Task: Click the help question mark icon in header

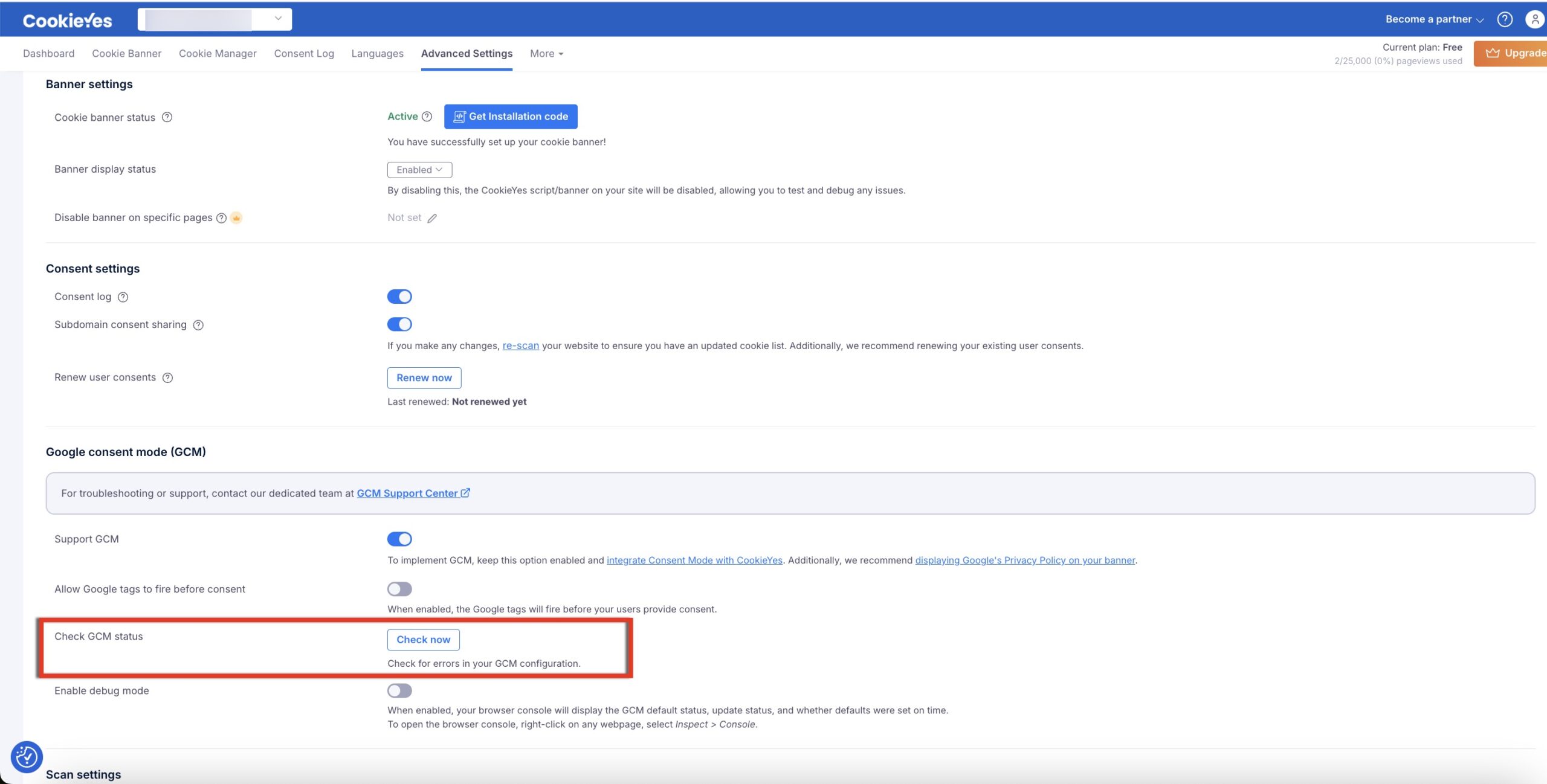Action: [x=1504, y=19]
